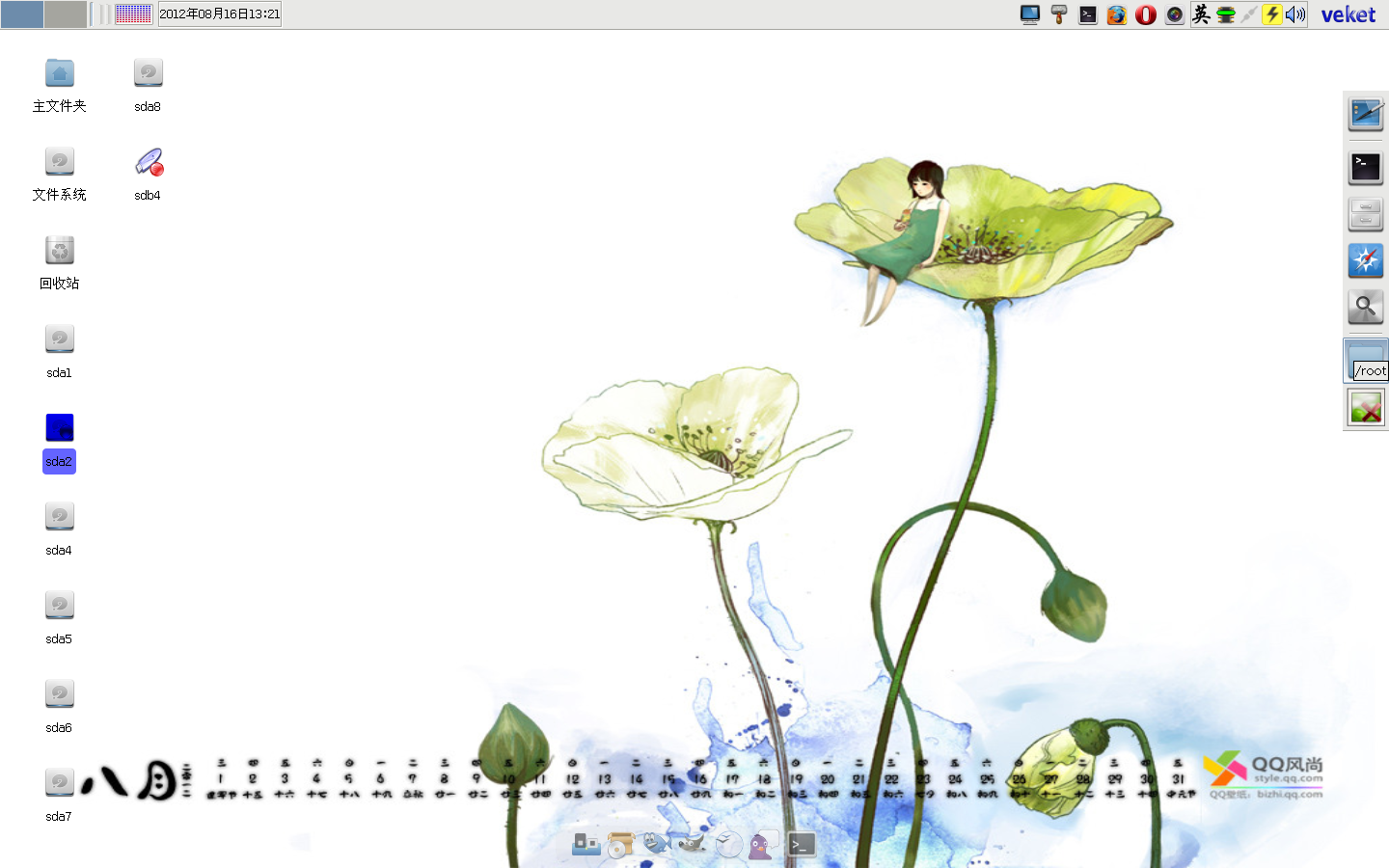Select the highlighted sda2 partition icon

(x=59, y=428)
